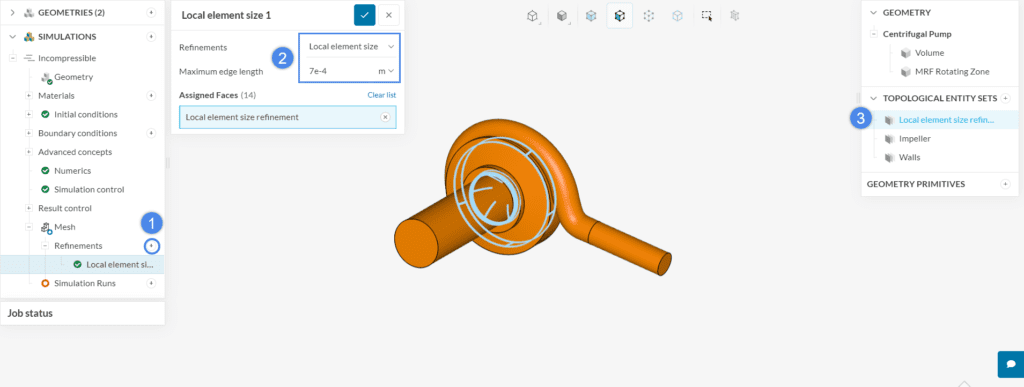Add a new simulation with plus icon
The height and width of the screenshot is (387, 1024).
(151, 37)
